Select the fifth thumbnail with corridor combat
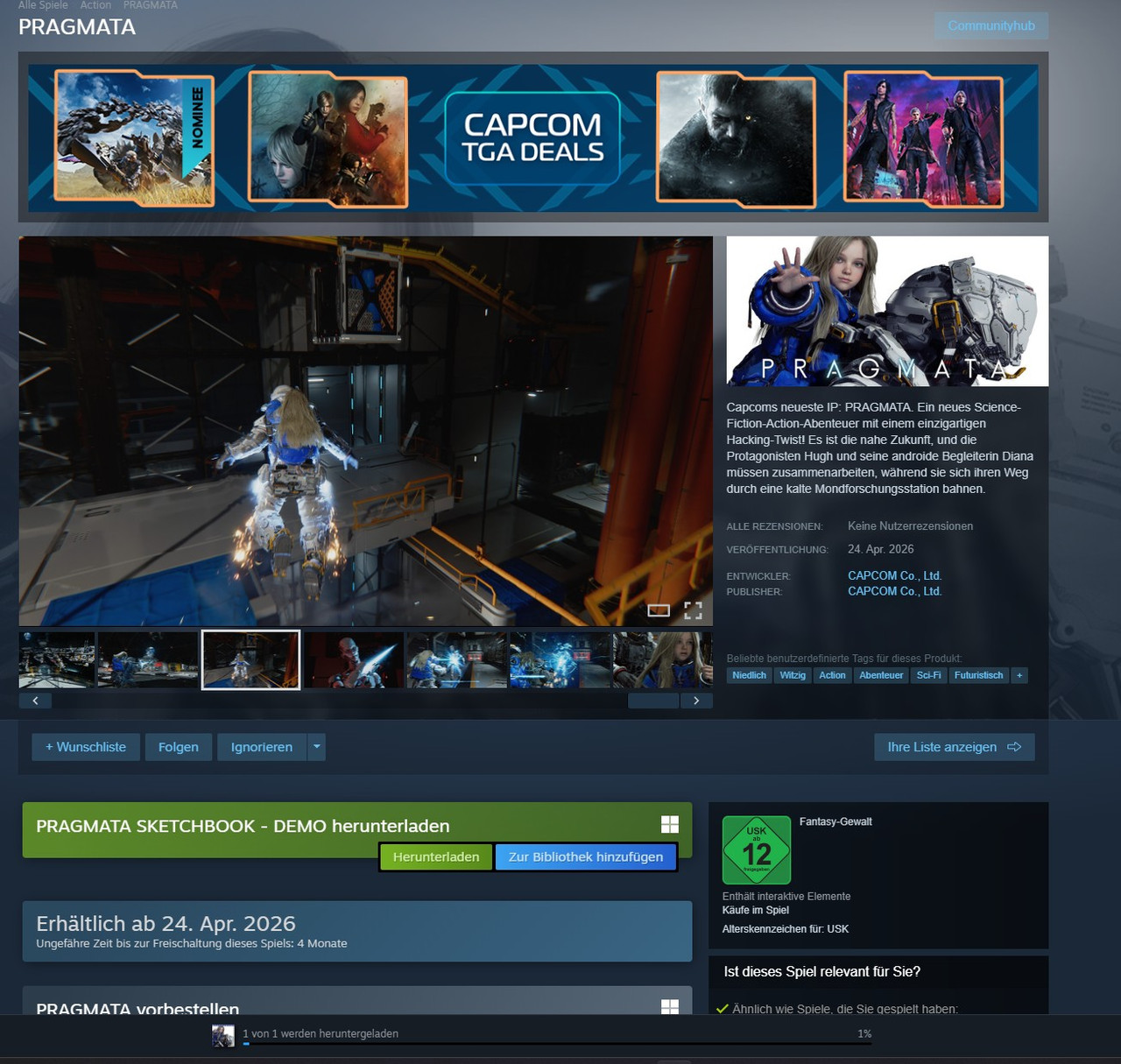The width and height of the screenshot is (1121, 1064). 457,659
